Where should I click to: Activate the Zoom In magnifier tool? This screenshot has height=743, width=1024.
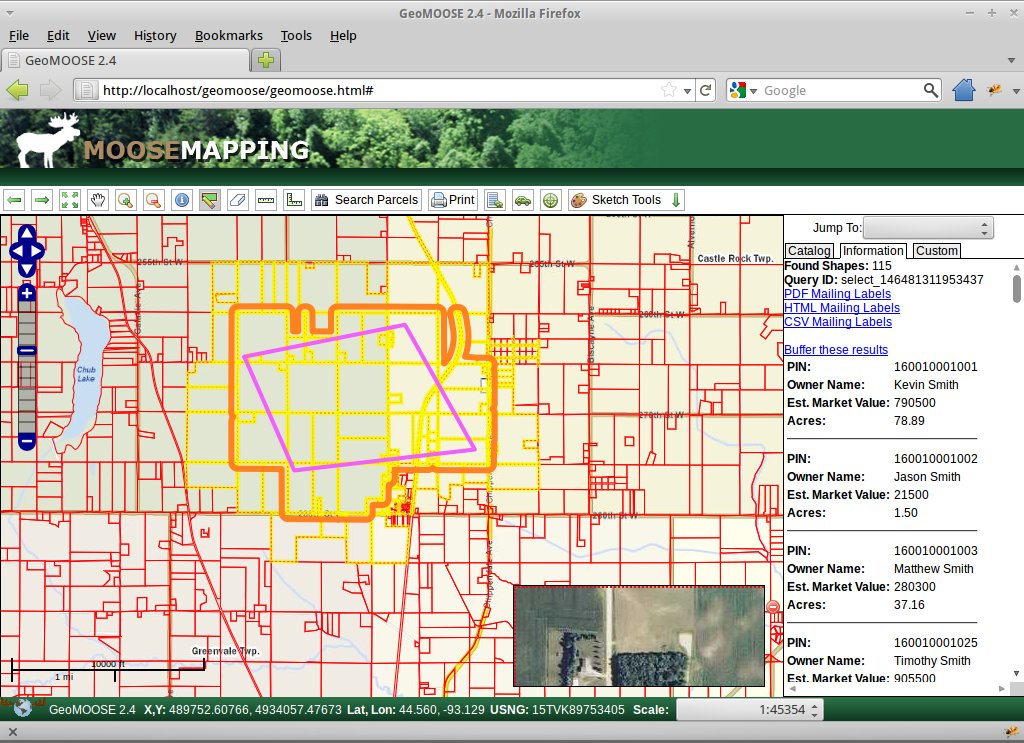(126, 200)
